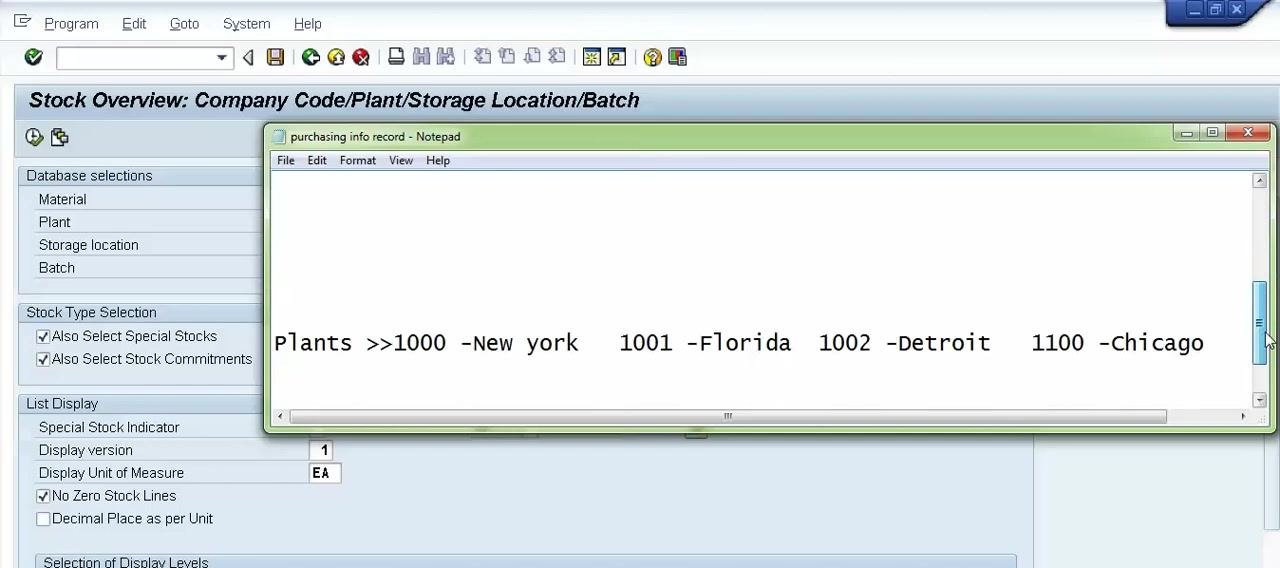Click the text '1100 -Chicago' in Notepad
Image resolution: width=1280 pixels, height=568 pixels.
1117,343
